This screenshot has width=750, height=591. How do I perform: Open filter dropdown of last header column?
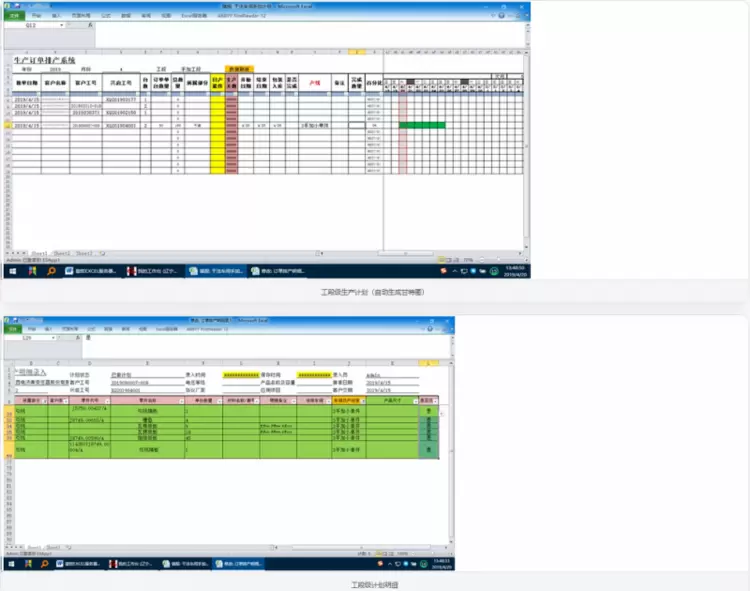point(435,401)
